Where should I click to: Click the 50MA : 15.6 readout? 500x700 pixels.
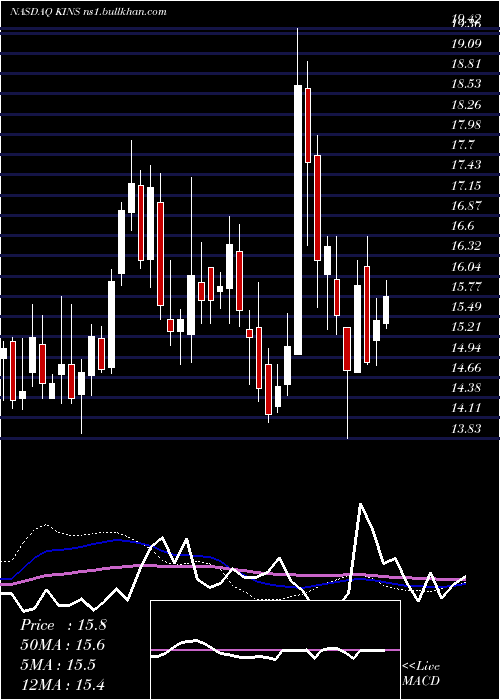point(62,645)
